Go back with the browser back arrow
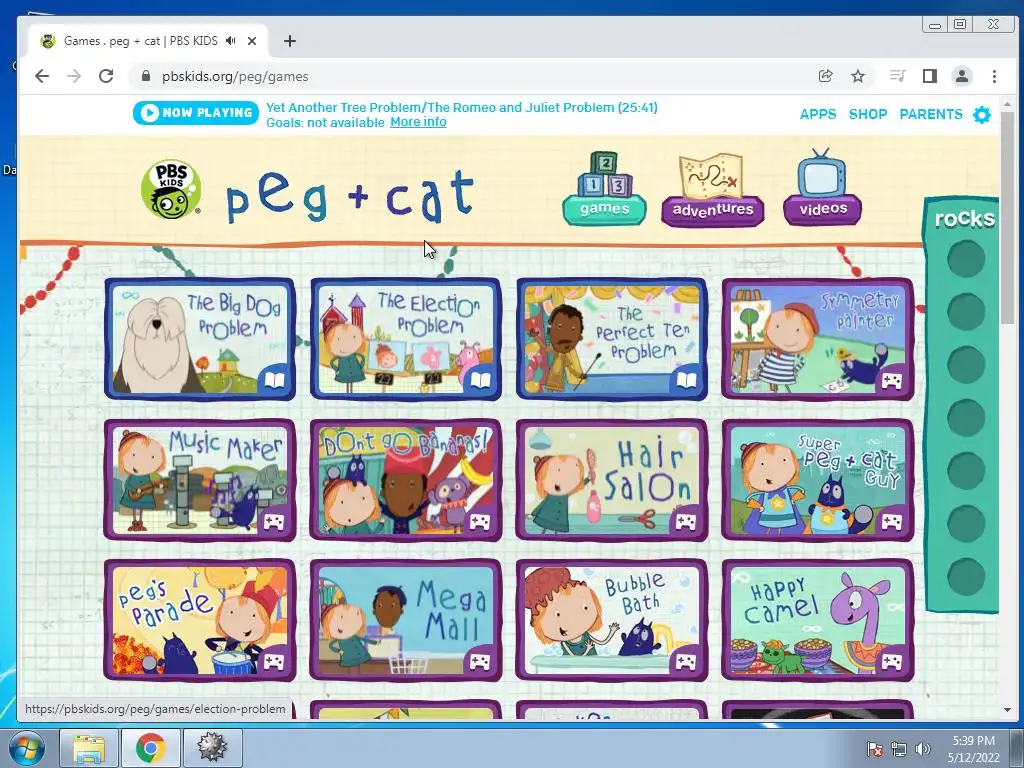Image resolution: width=1024 pixels, height=768 pixels. [42, 76]
